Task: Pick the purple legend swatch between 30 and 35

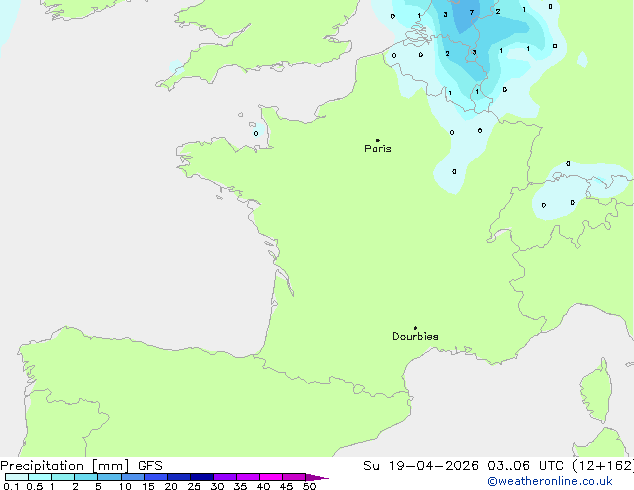Action: coord(224,477)
